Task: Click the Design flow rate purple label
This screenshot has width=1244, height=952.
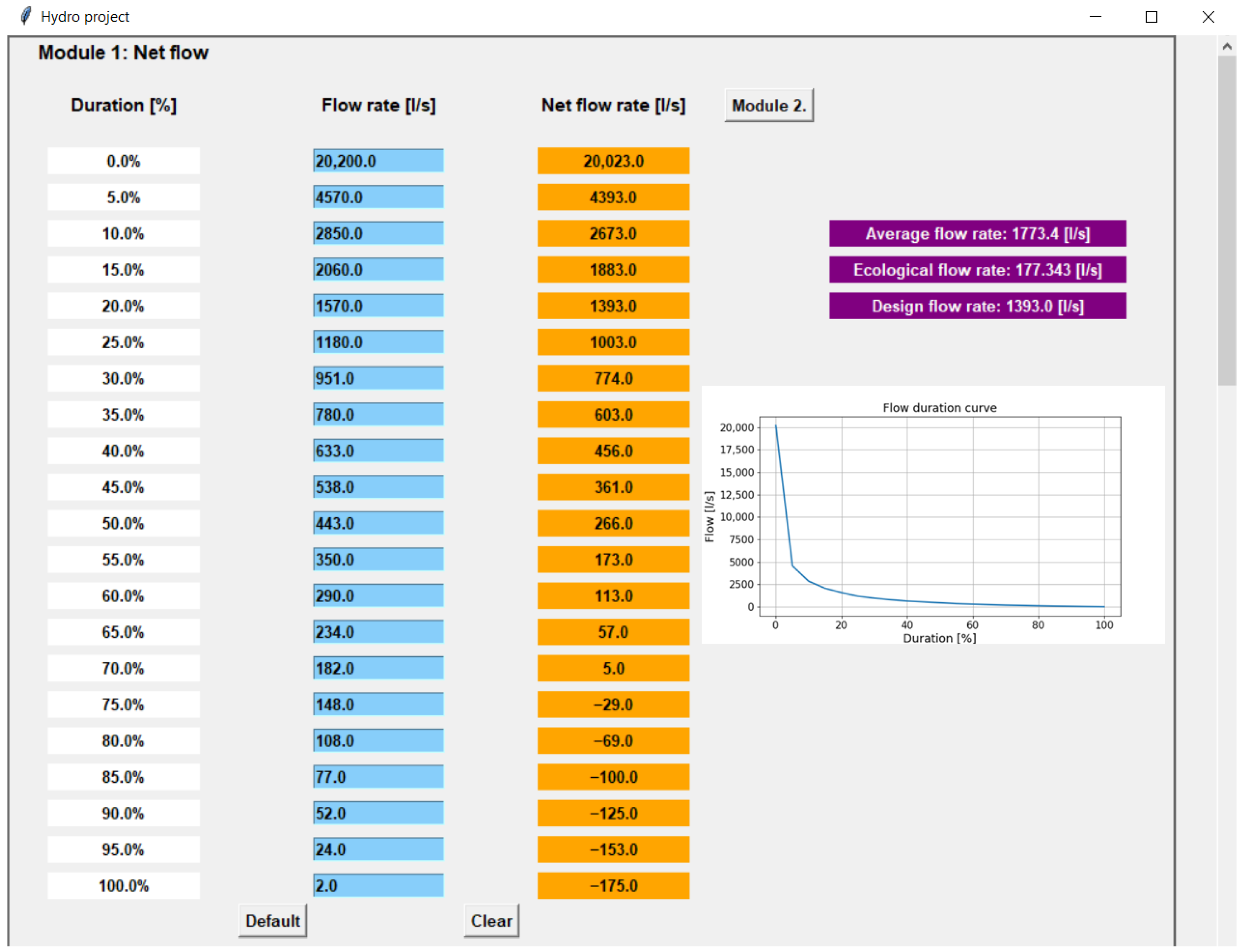Action: (x=977, y=306)
